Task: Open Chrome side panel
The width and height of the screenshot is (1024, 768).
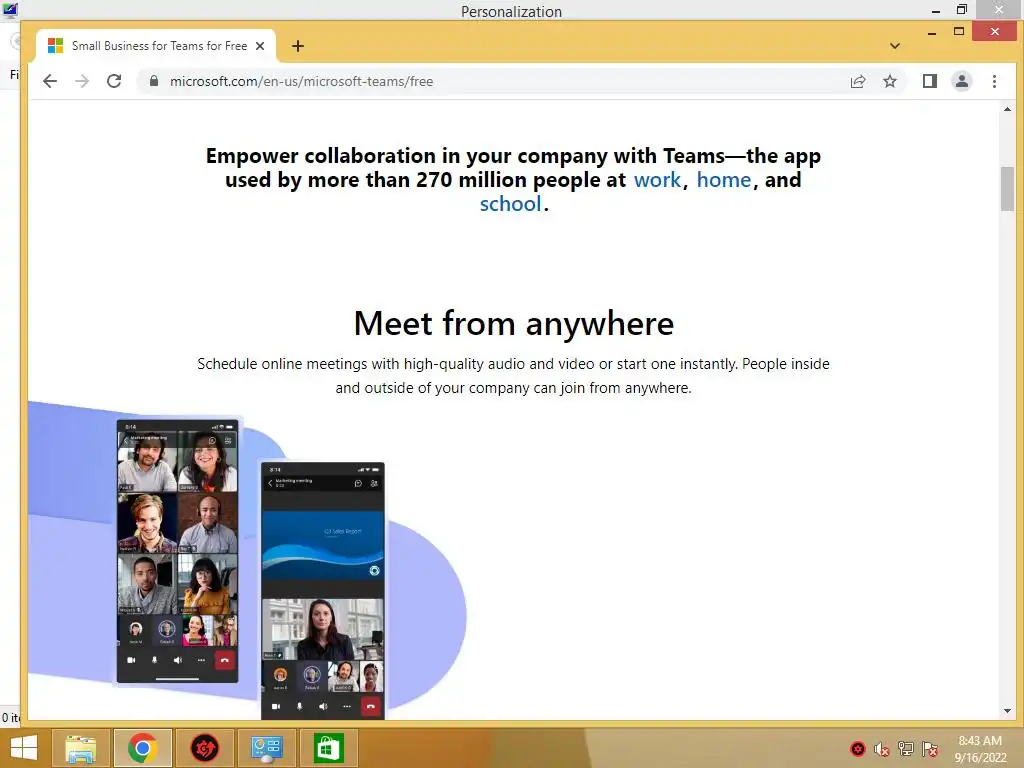Action: click(930, 81)
